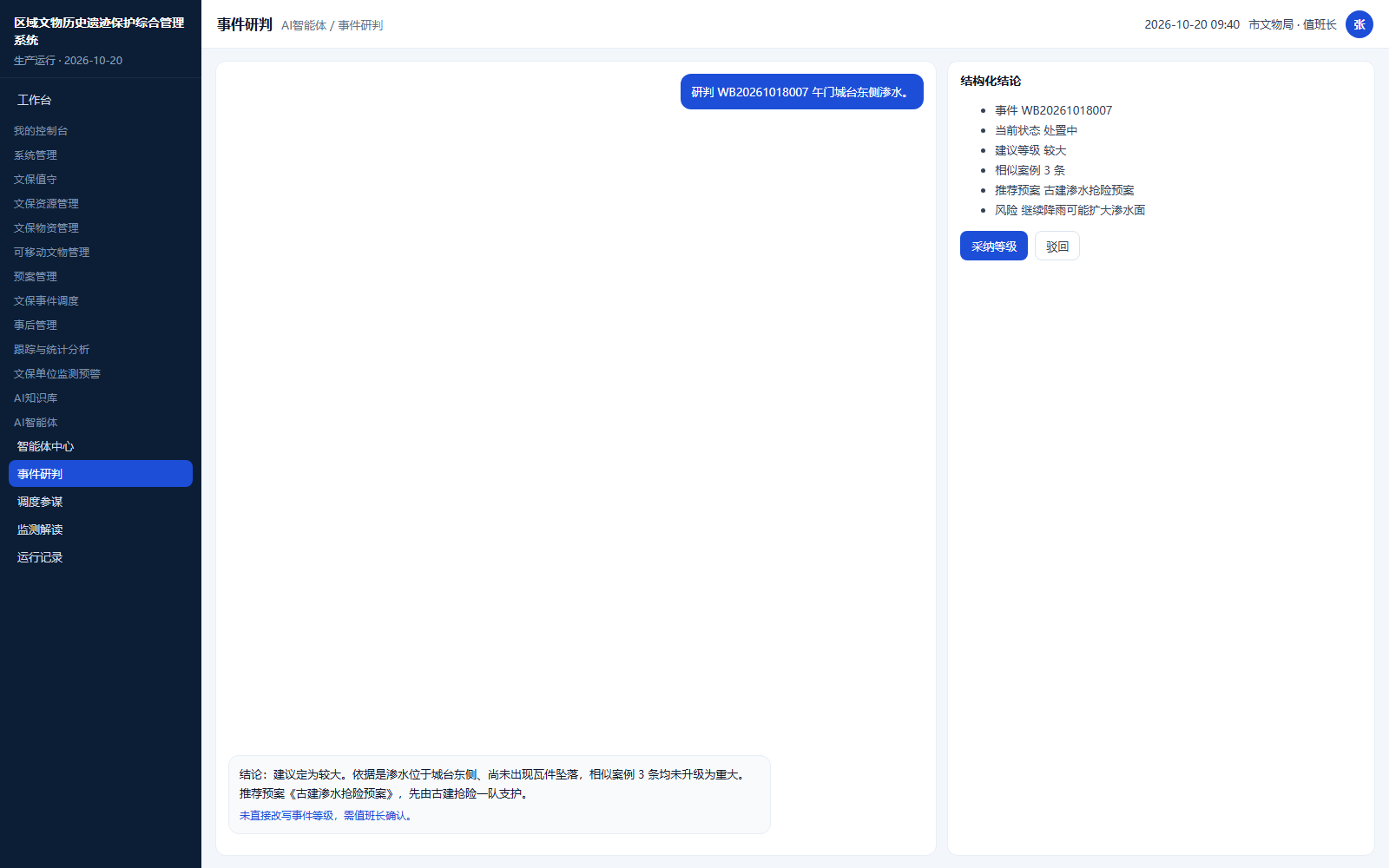Image resolution: width=1389 pixels, height=868 pixels.
Task: Go to 监测解读 page
Action: (101, 529)
